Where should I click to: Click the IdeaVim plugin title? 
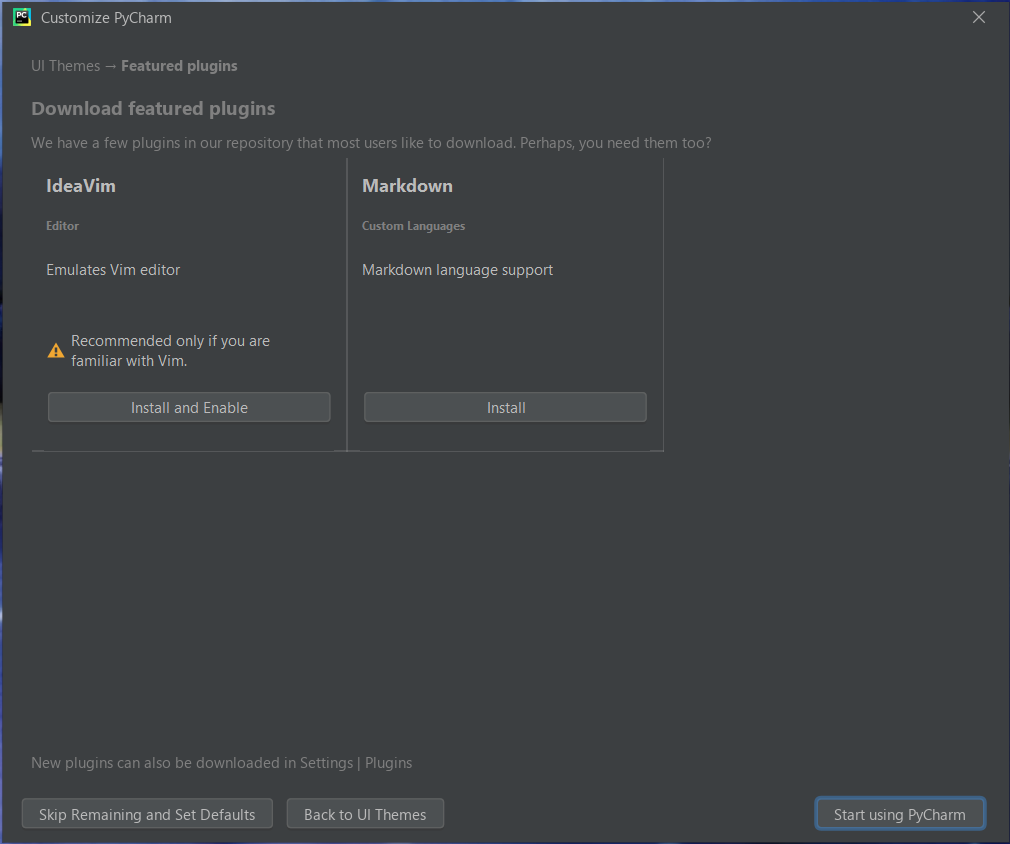tap(81, 186)
